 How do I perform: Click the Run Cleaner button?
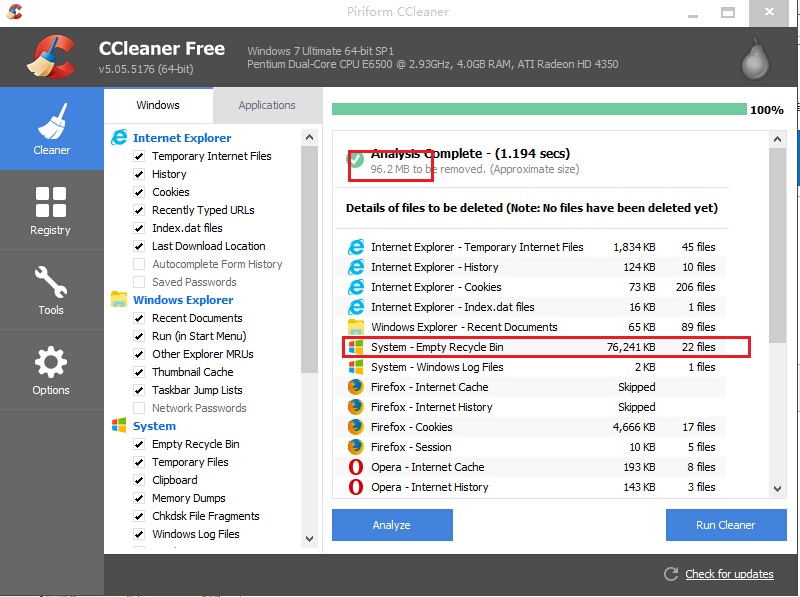tap(726, 525)
